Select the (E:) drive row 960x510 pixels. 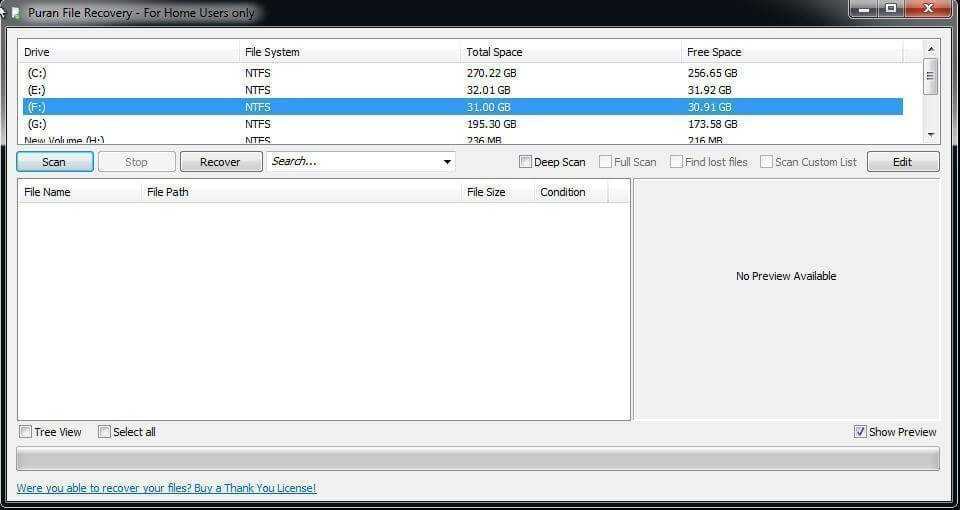pos(463,90)
